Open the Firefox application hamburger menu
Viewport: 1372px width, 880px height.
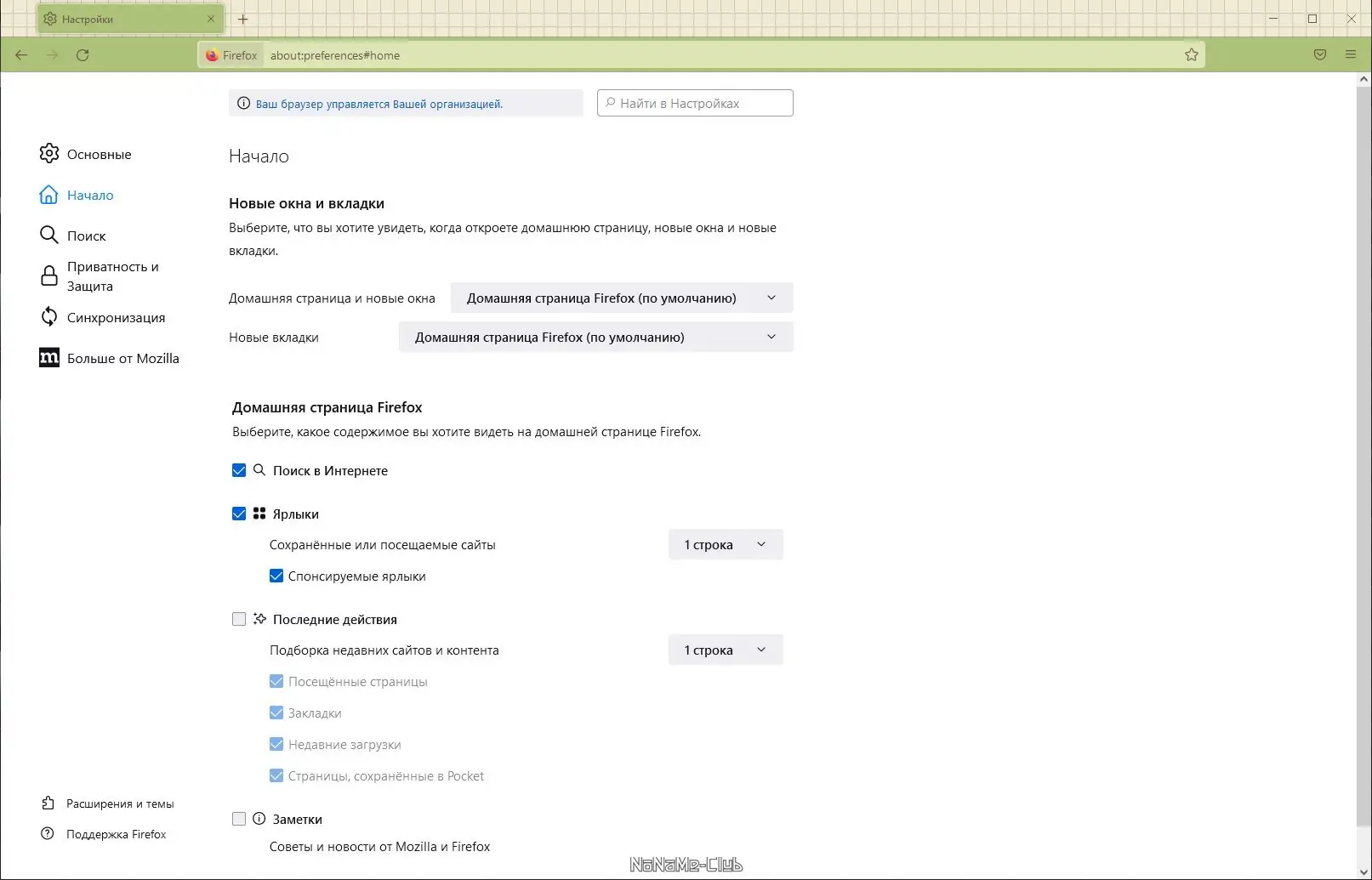1351,54
